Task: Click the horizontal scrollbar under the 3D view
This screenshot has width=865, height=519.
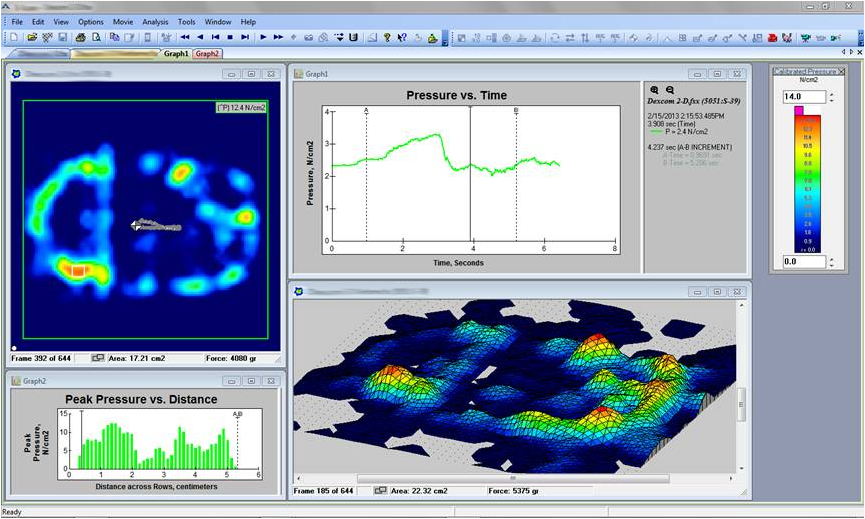Action: (520, 478)
